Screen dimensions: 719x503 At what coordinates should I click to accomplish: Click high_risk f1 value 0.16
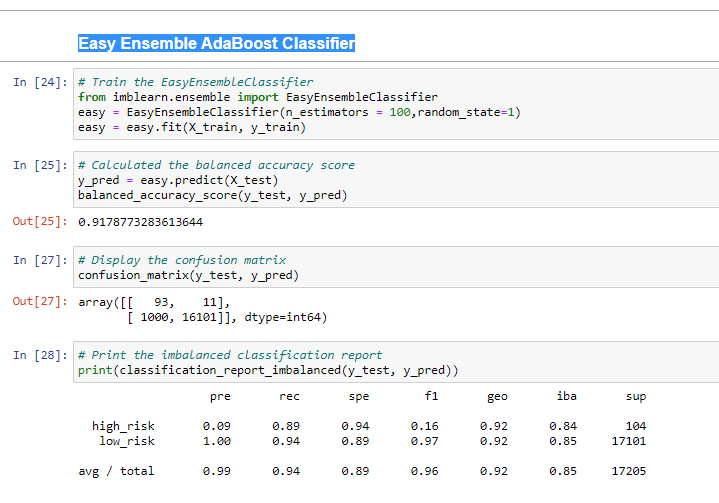[425, 426]
